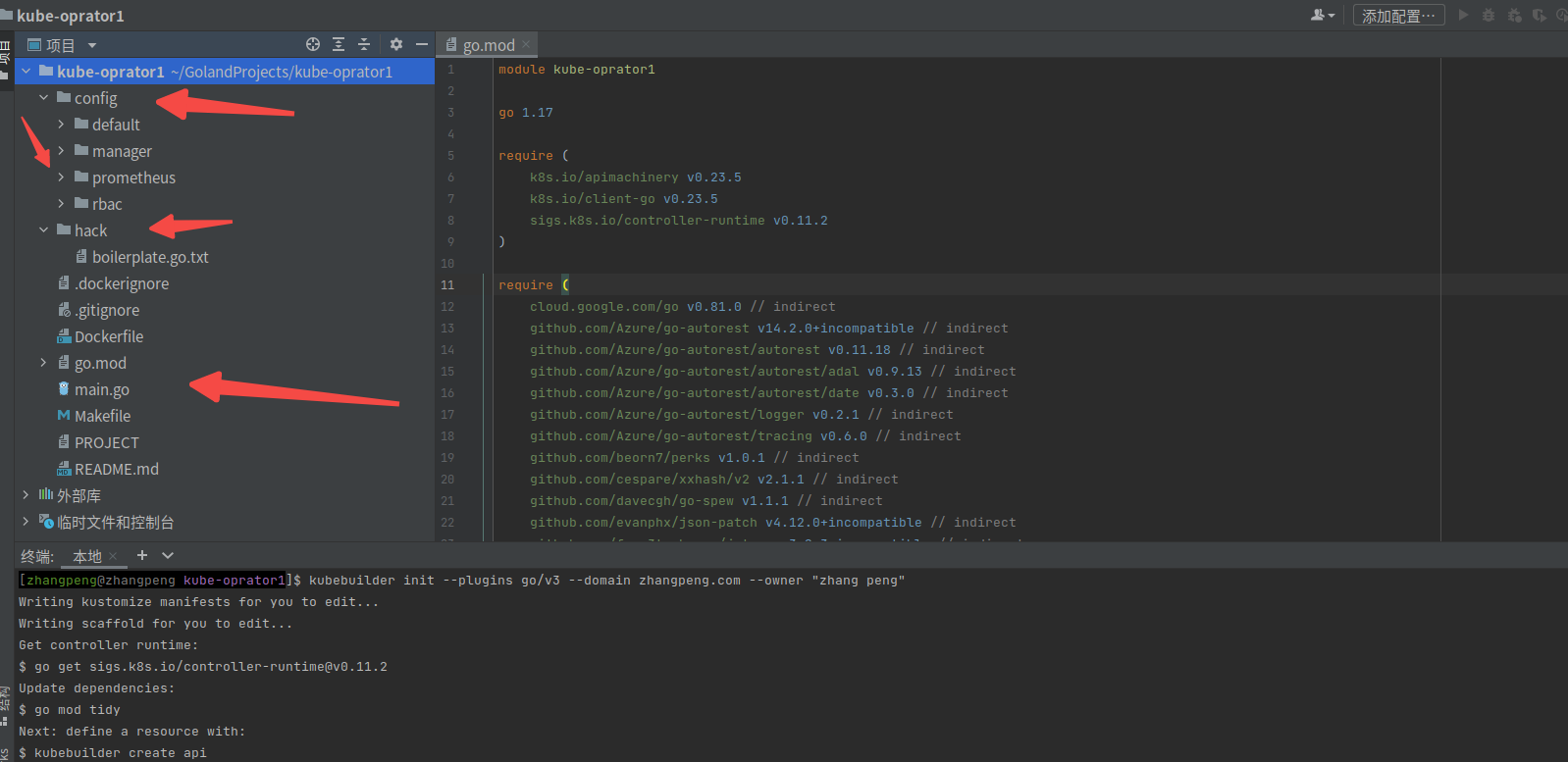The image size is (1568, 762).
Task: Click the Dockerfile icon
Action: pyautogui.click(x=64, y=336)
